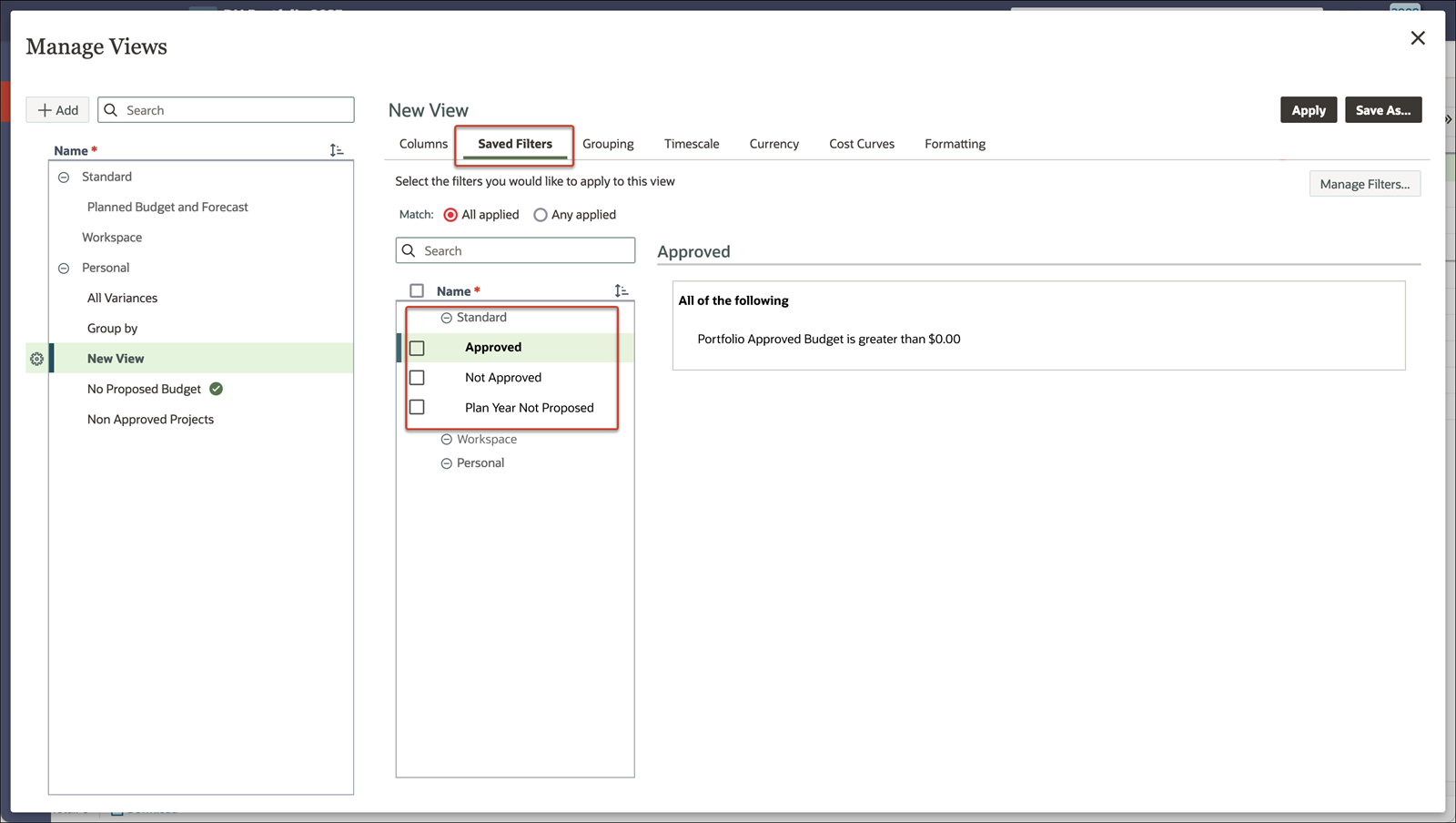Collapse the Standard group in views list
Image resolution: width=1456 pixels, height=823 pixels.
(x=64, y=178)
